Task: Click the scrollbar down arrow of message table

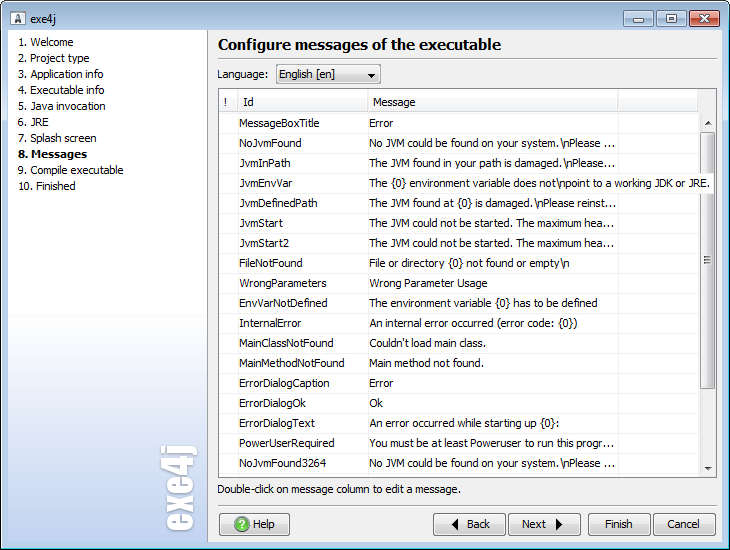Action: [708, 468]
